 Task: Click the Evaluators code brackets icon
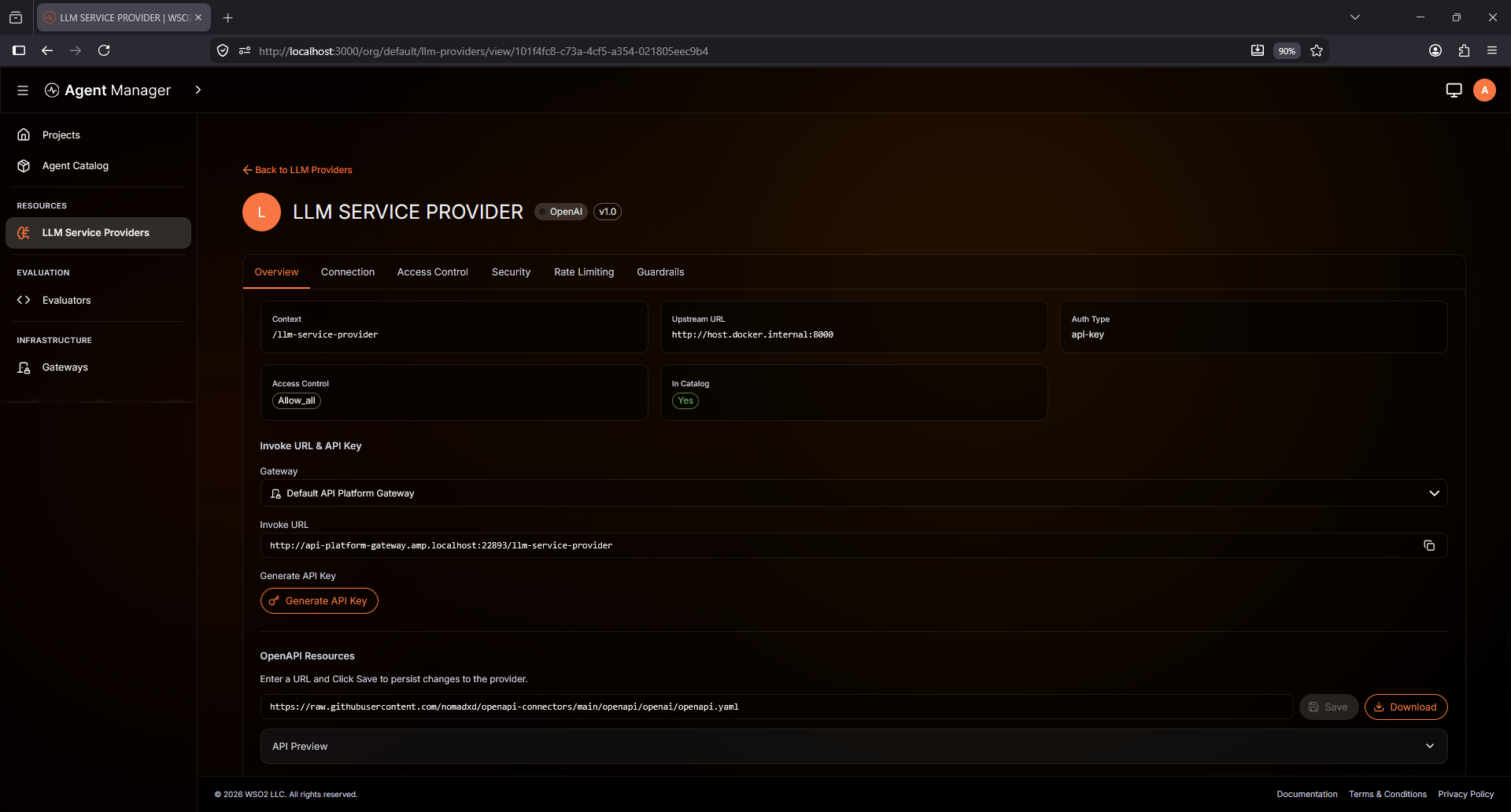click(x=24, y=301)
